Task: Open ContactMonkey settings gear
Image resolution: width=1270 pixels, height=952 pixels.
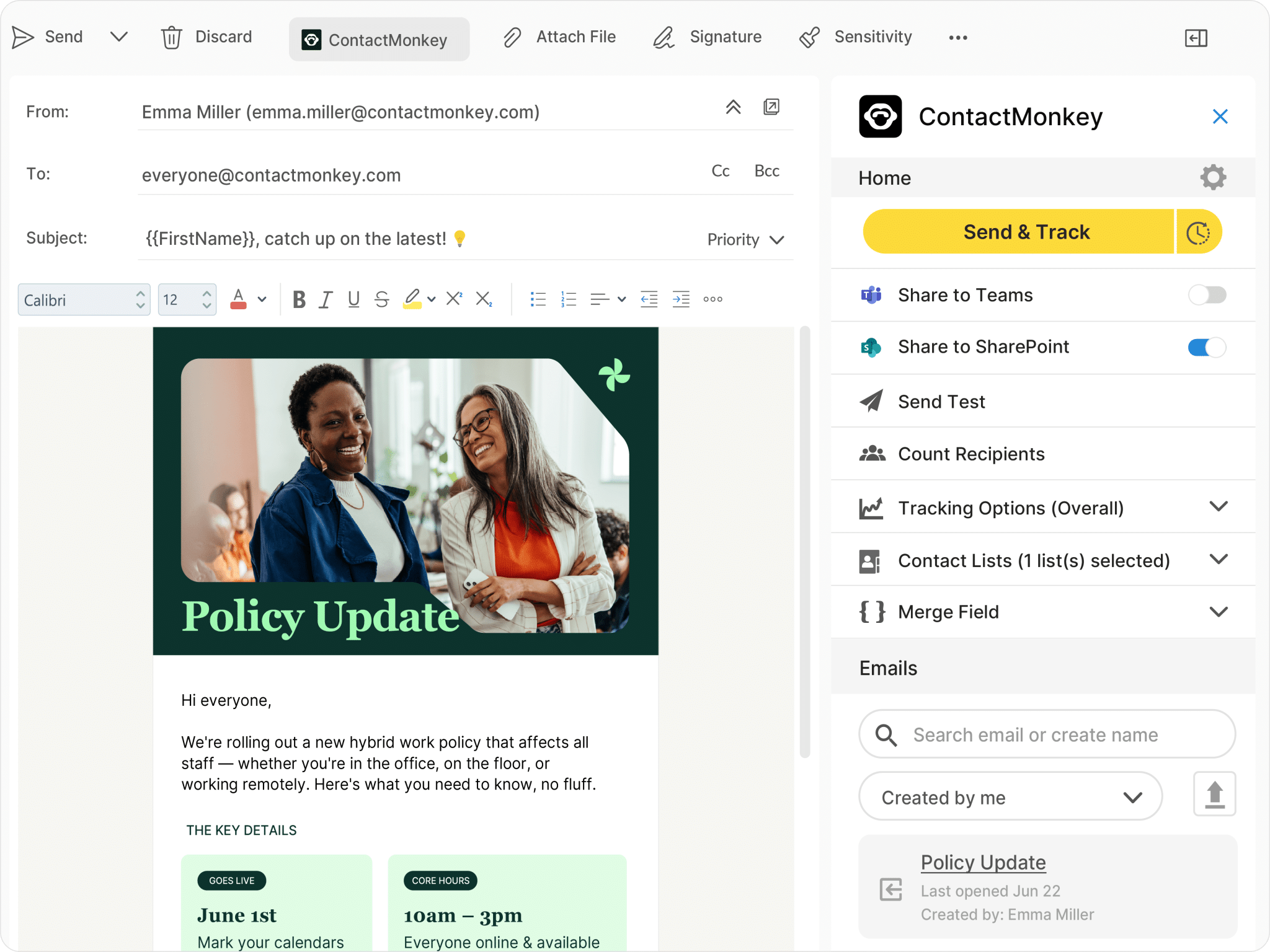Action: 1213,177
